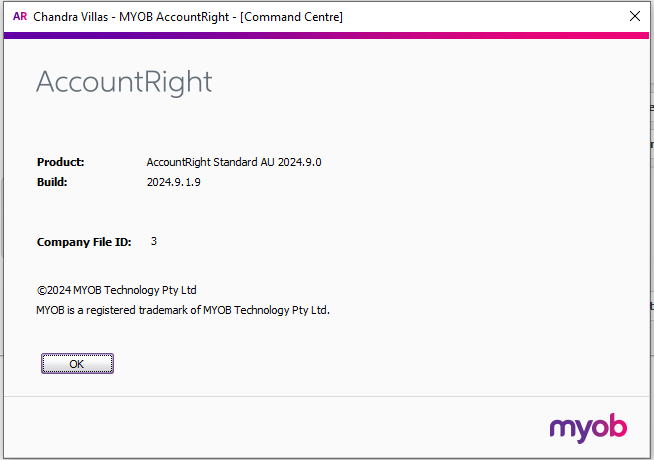The height and width of the screenshot is (460, 654).
Task: Click the AR application icon in title bar
Action: pyautogui.click(x=19, y=16)
